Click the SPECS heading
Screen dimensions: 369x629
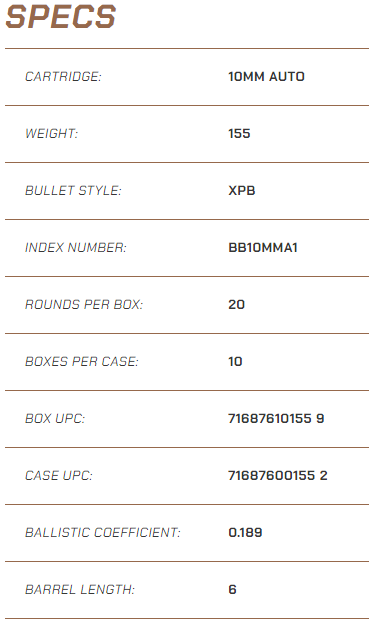click(x=61, y=16)
